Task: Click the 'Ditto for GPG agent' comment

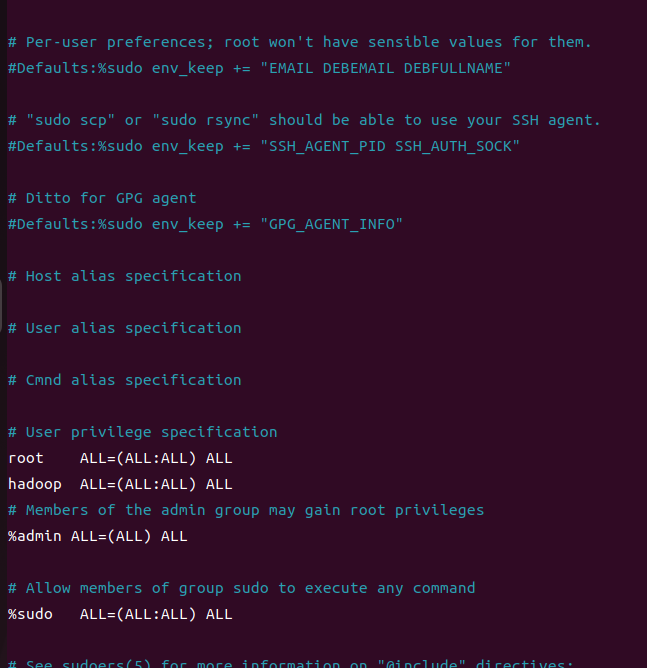Action: (102, 198)
